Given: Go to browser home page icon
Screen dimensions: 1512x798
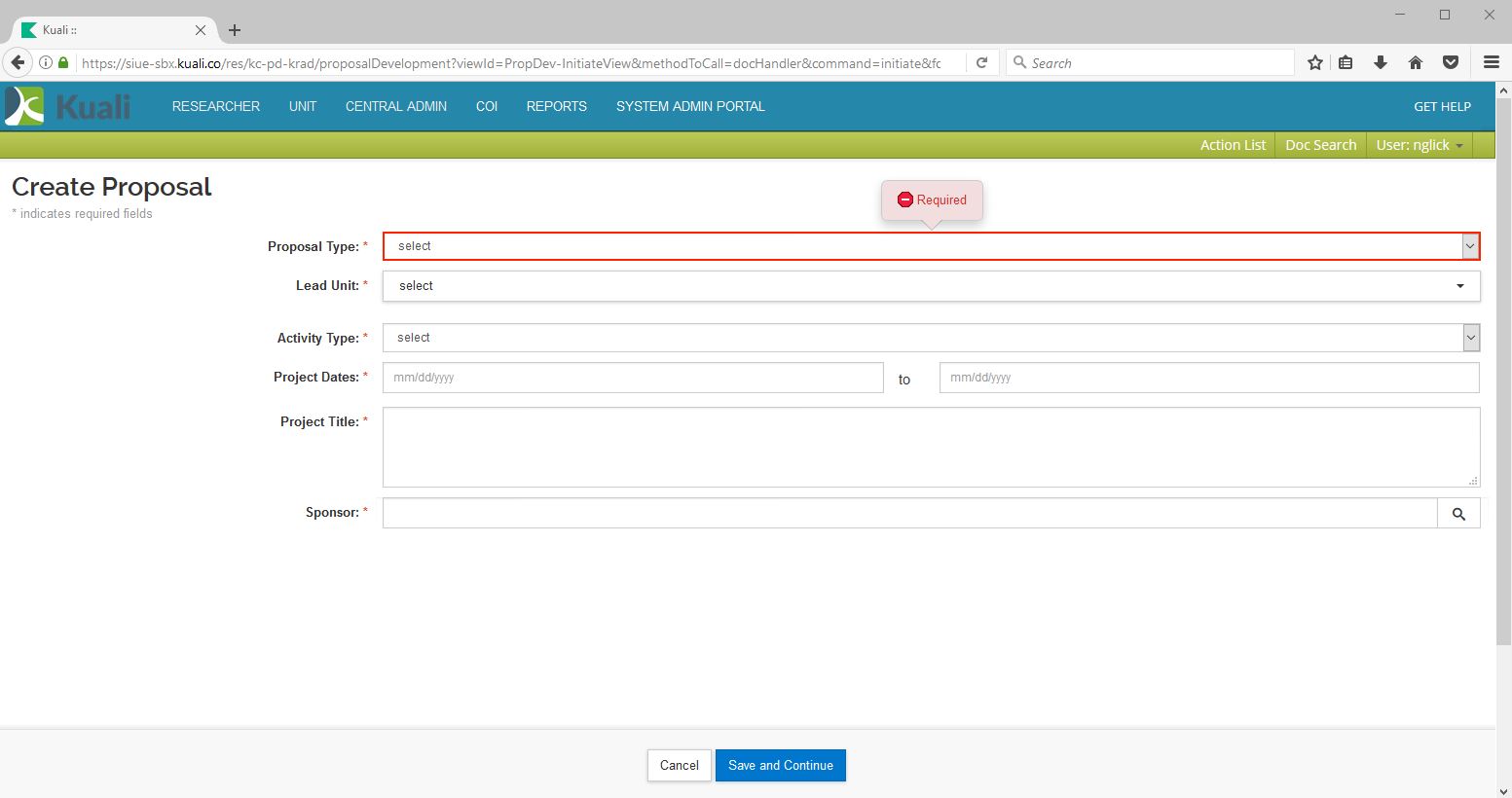Looking at the screenshot, I should (x=1415, y=63).
